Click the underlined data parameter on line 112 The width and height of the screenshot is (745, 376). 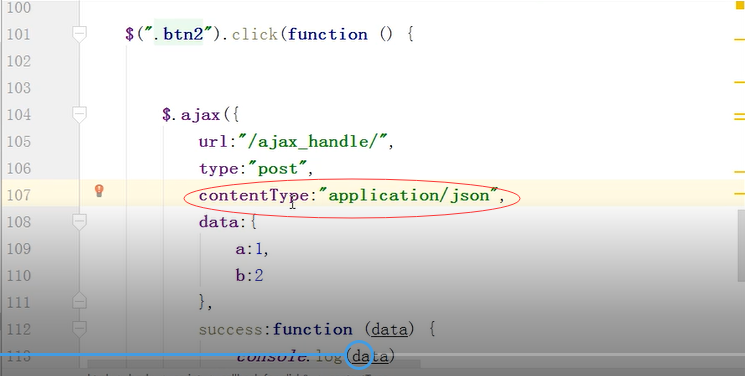[x=389, y=330]
